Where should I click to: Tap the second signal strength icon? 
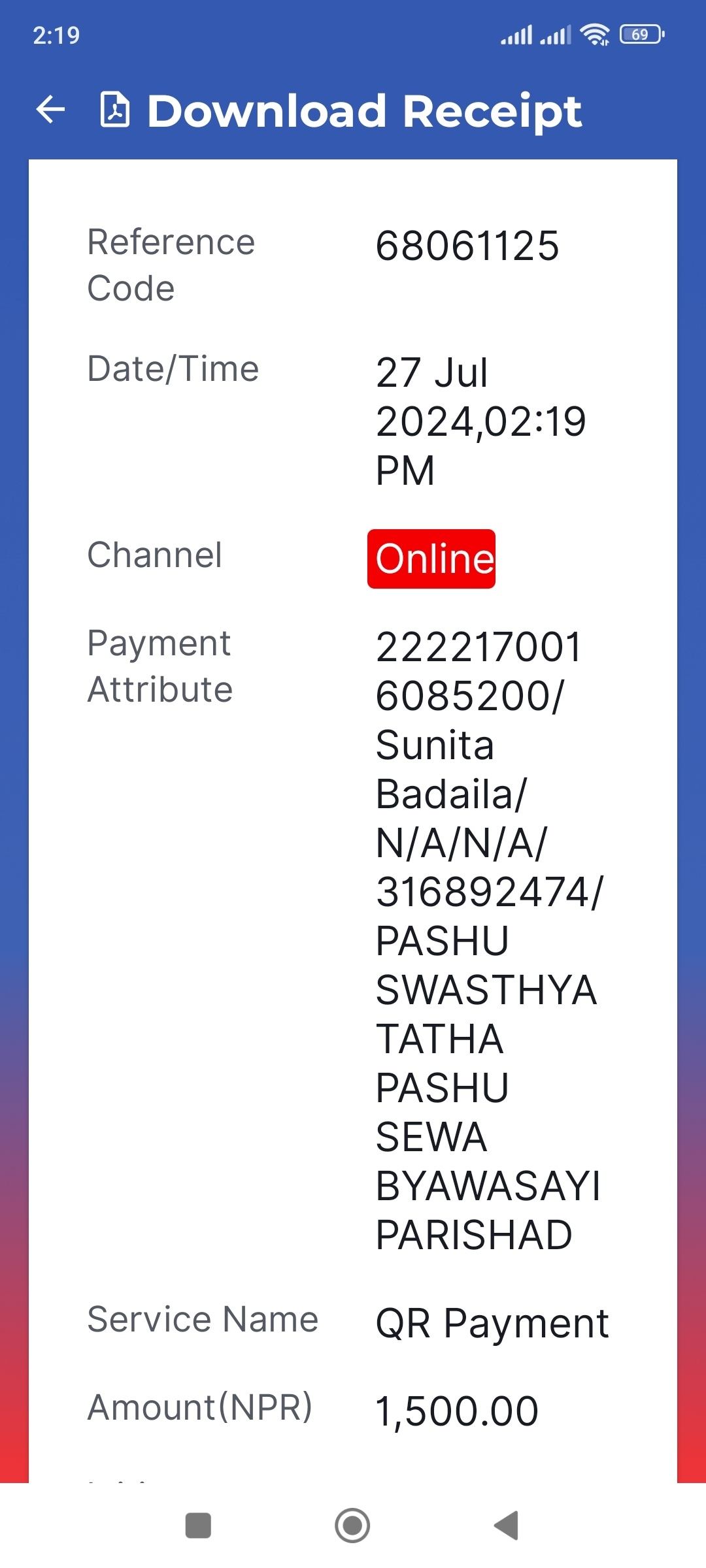(555, 35)
